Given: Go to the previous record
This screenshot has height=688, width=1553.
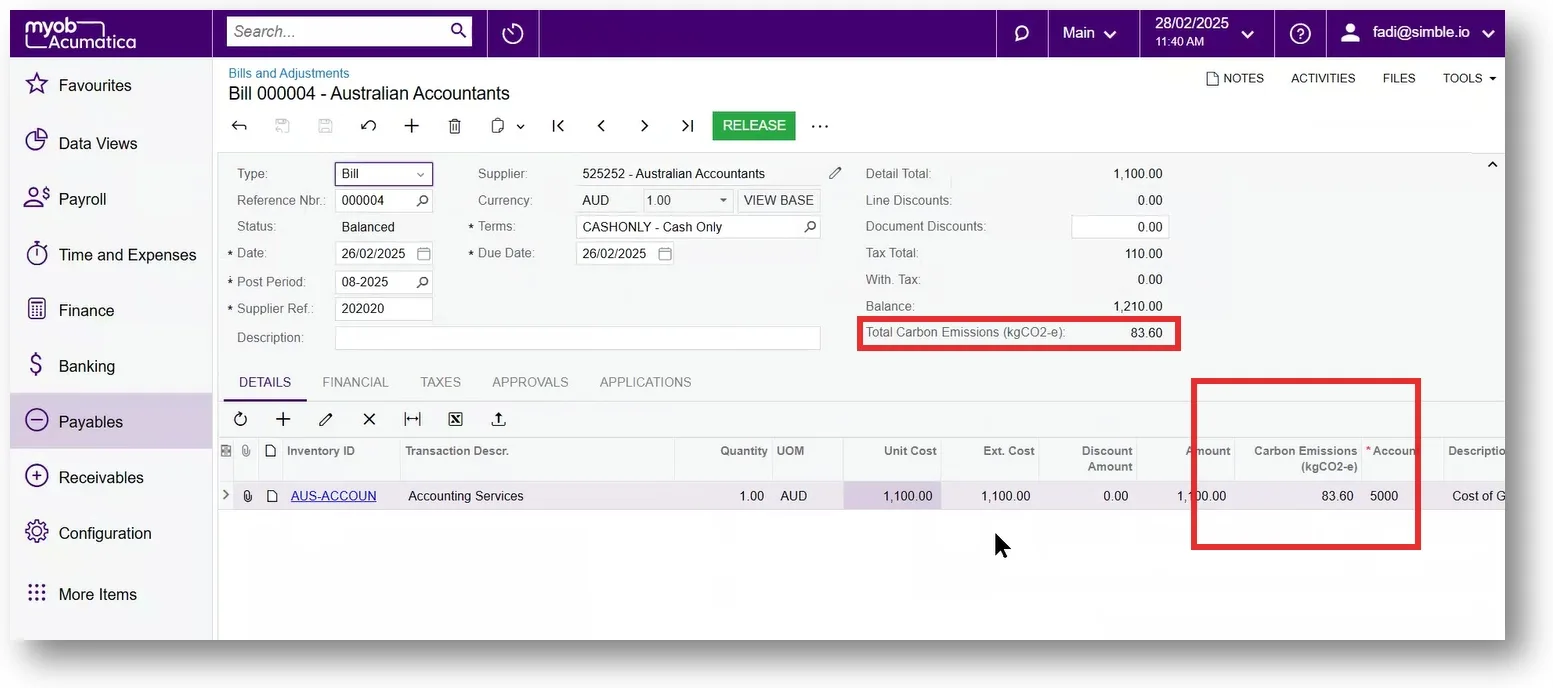Looking at the screenshot, I should [601, 126].
